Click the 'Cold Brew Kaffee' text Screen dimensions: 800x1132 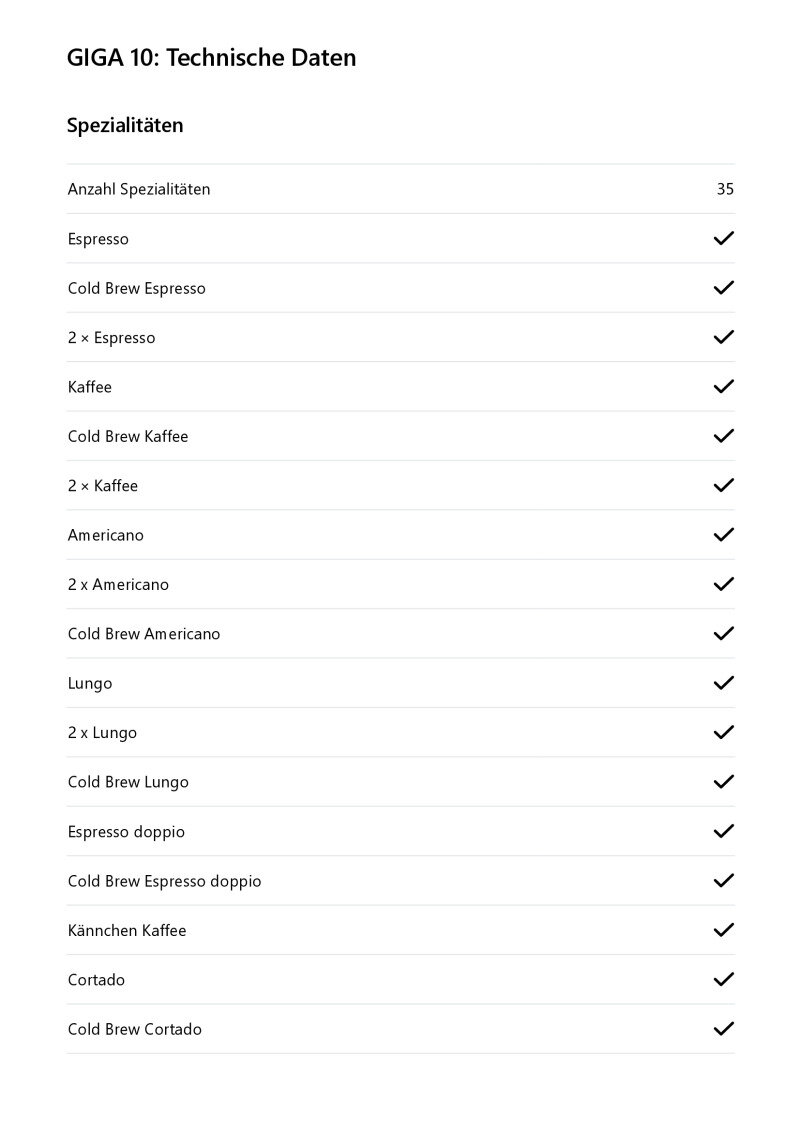128,436
